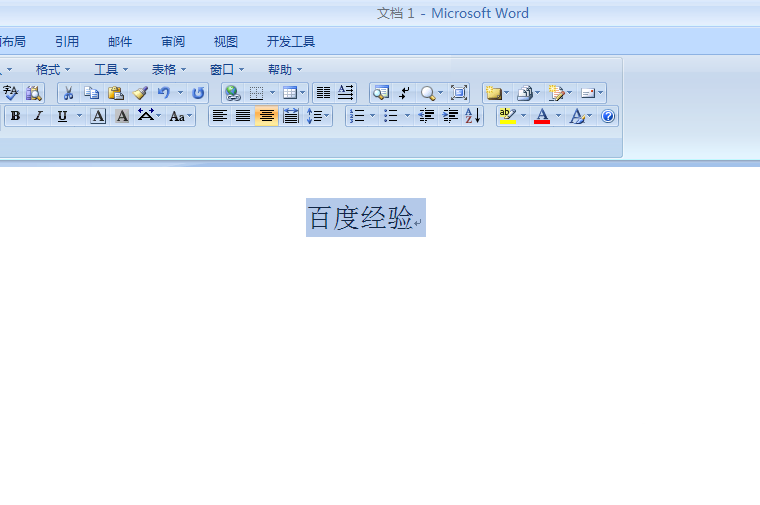Image resolution: width=760 pixels, height=505 pixels.
Task: Switch to the 视图 ribbon tab
Action: (226, 41)
